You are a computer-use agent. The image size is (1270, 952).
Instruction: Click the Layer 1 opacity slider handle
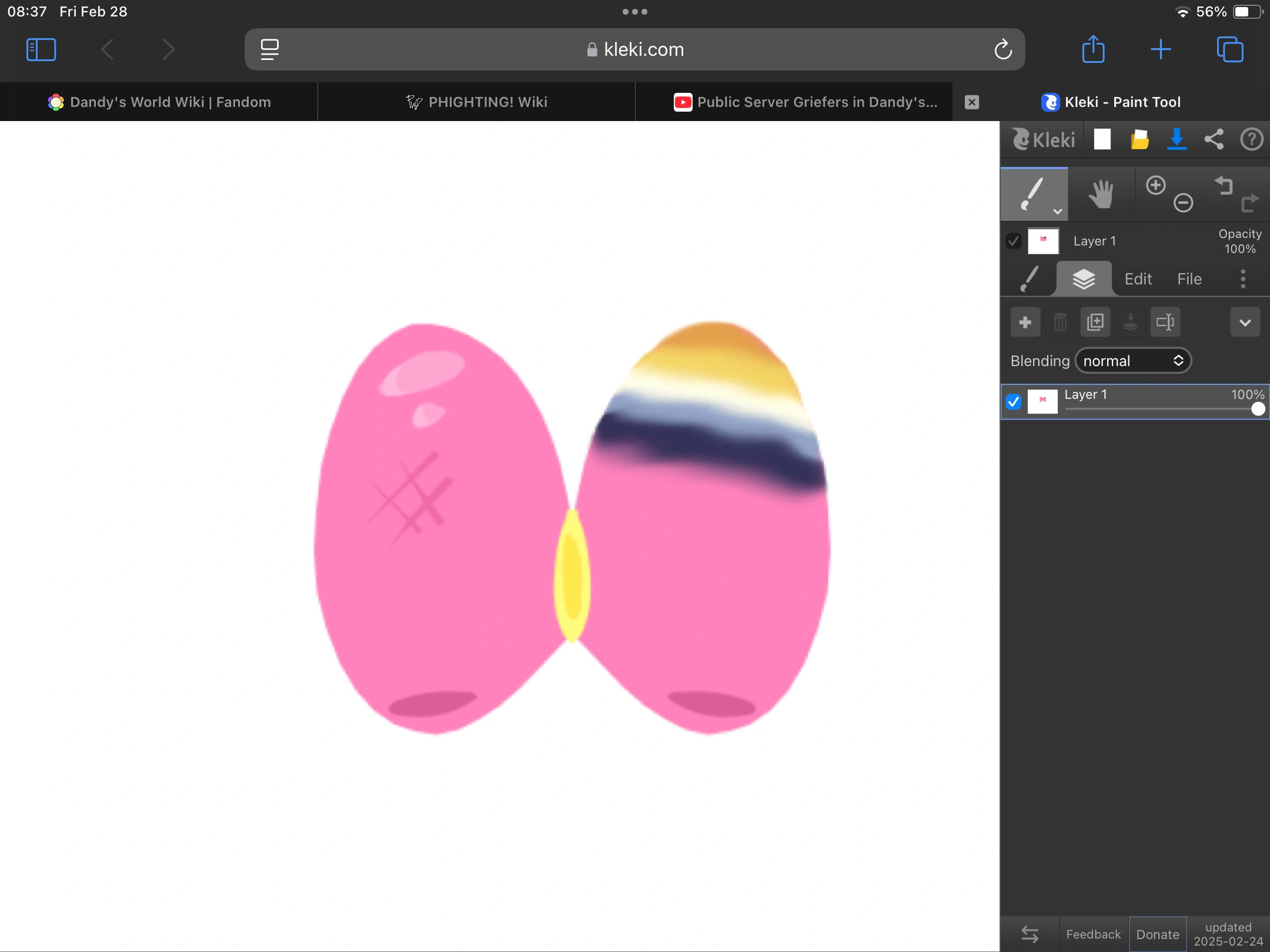pyautogui.click(x=1258, y=409)
